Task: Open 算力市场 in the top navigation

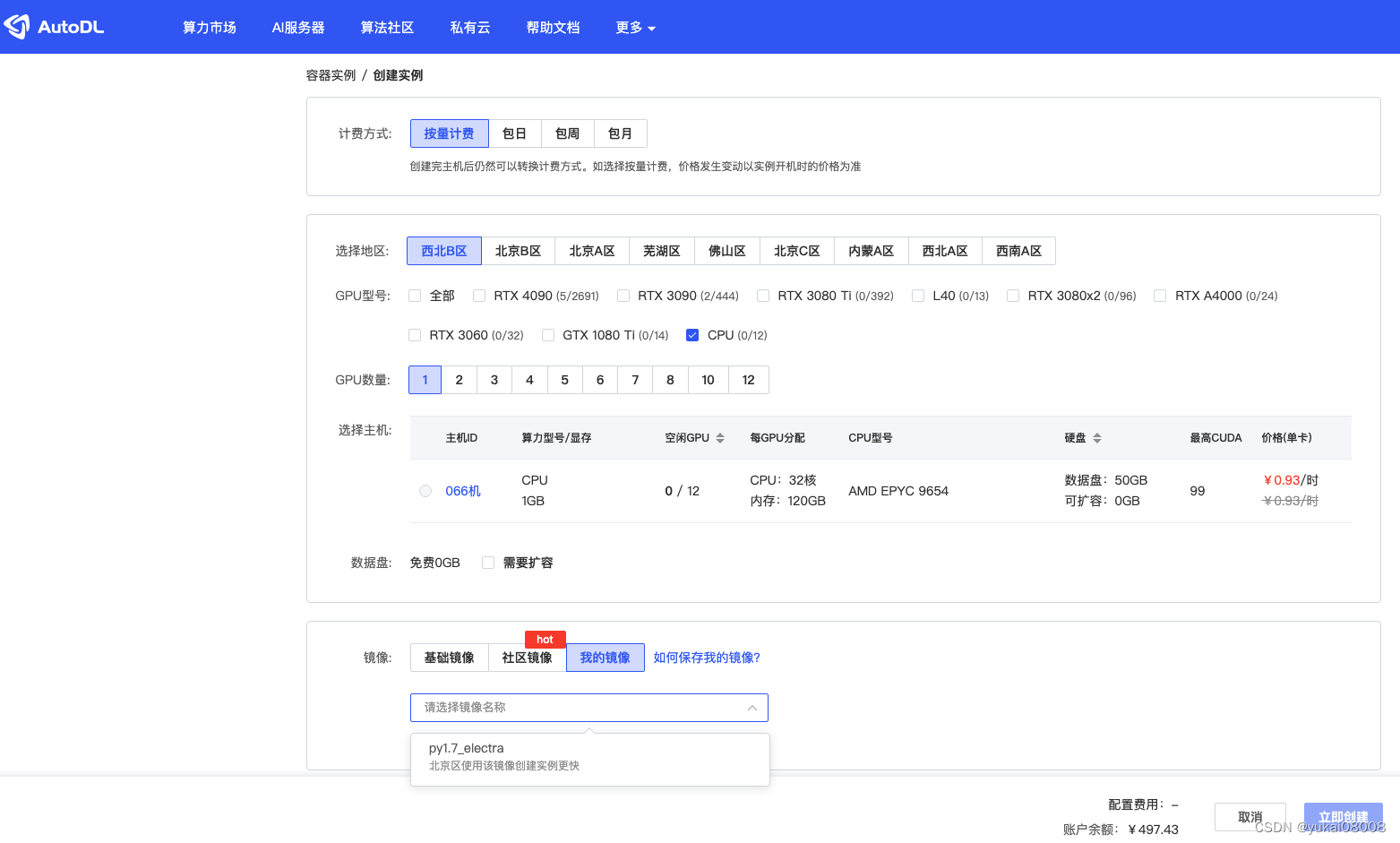Action: tap(210, 28)
